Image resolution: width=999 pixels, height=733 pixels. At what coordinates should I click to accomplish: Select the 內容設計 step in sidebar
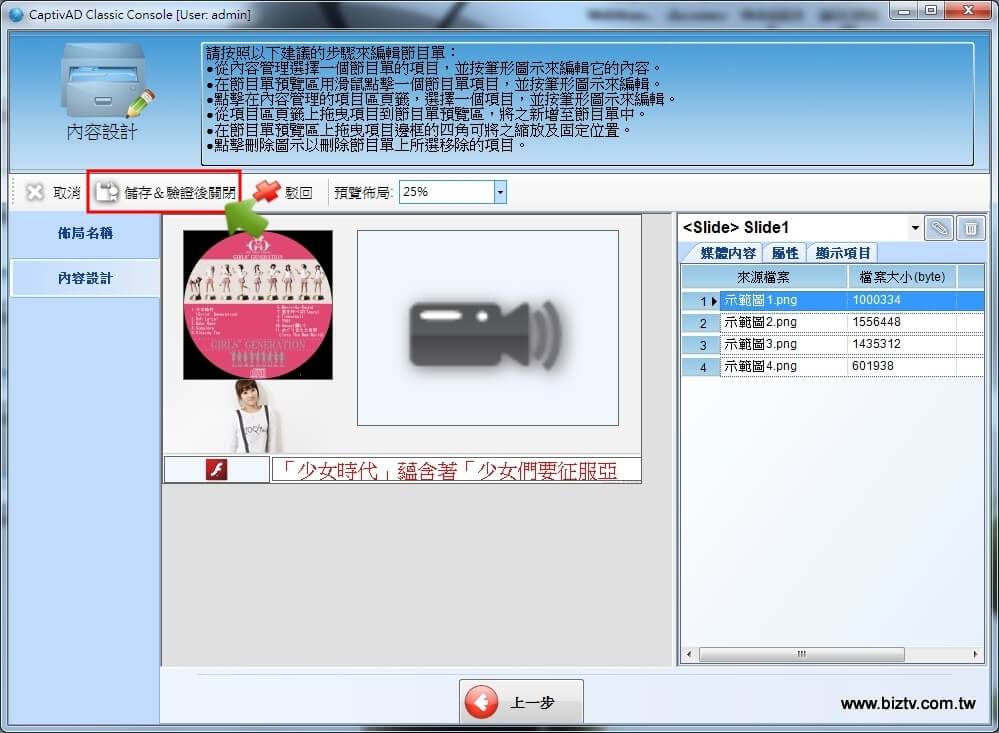(x=85, y=278)
